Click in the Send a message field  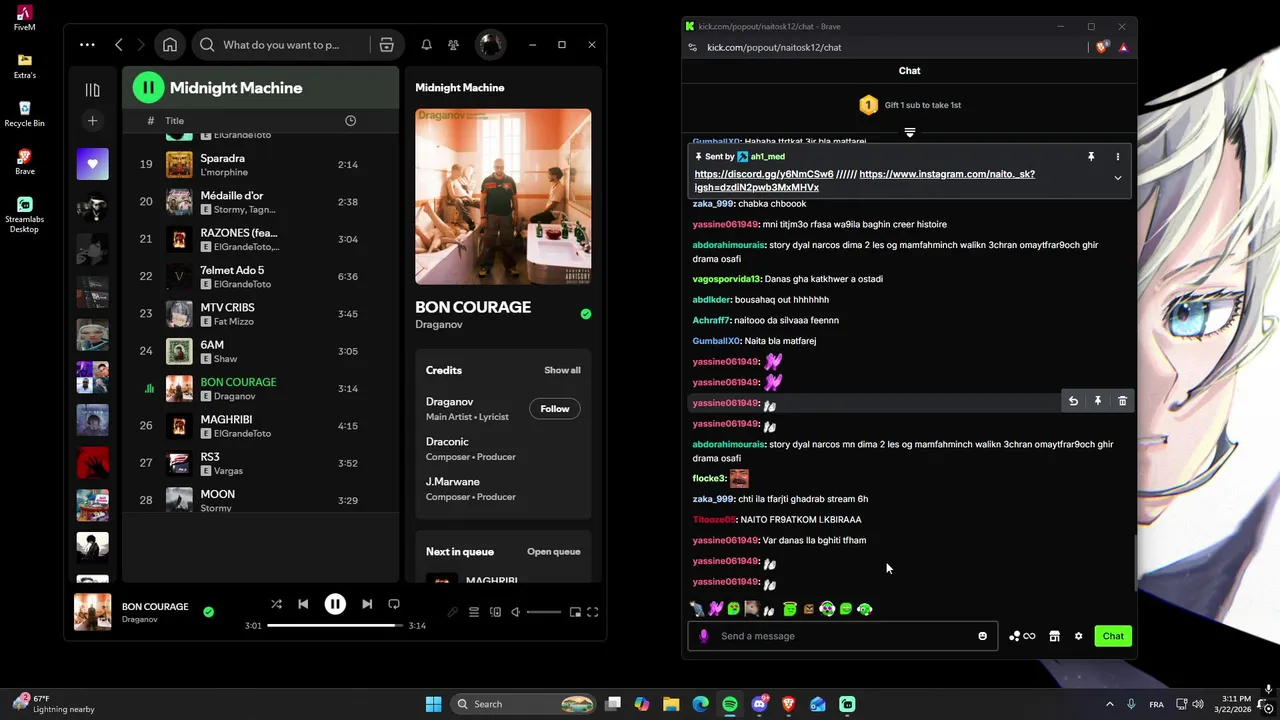845,636
